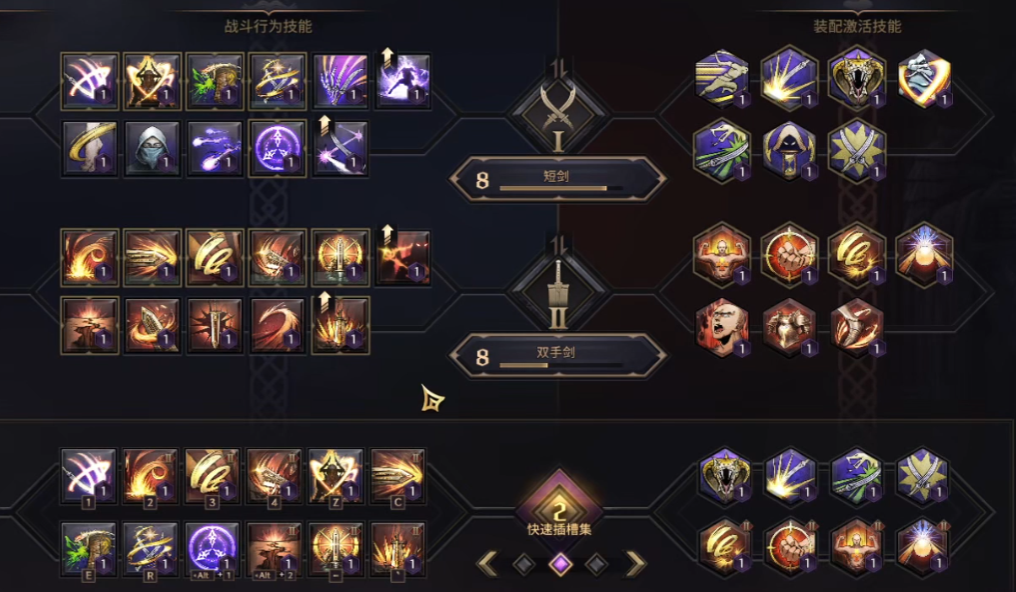Select the screaming bald face passive icon

tap(722, 328)
